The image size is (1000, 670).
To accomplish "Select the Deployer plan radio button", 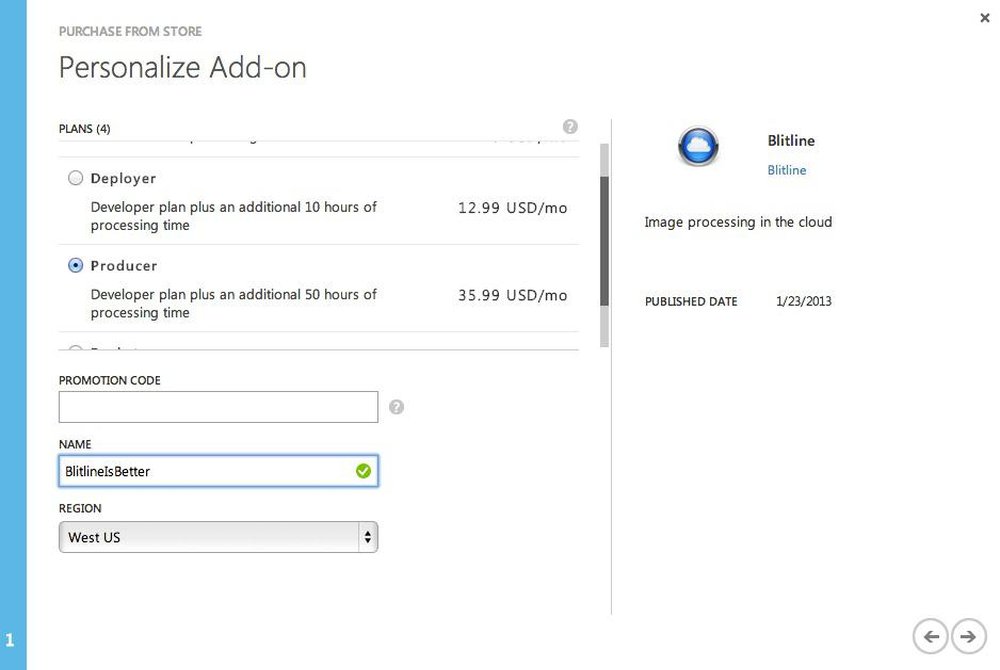I will (75, 178).
